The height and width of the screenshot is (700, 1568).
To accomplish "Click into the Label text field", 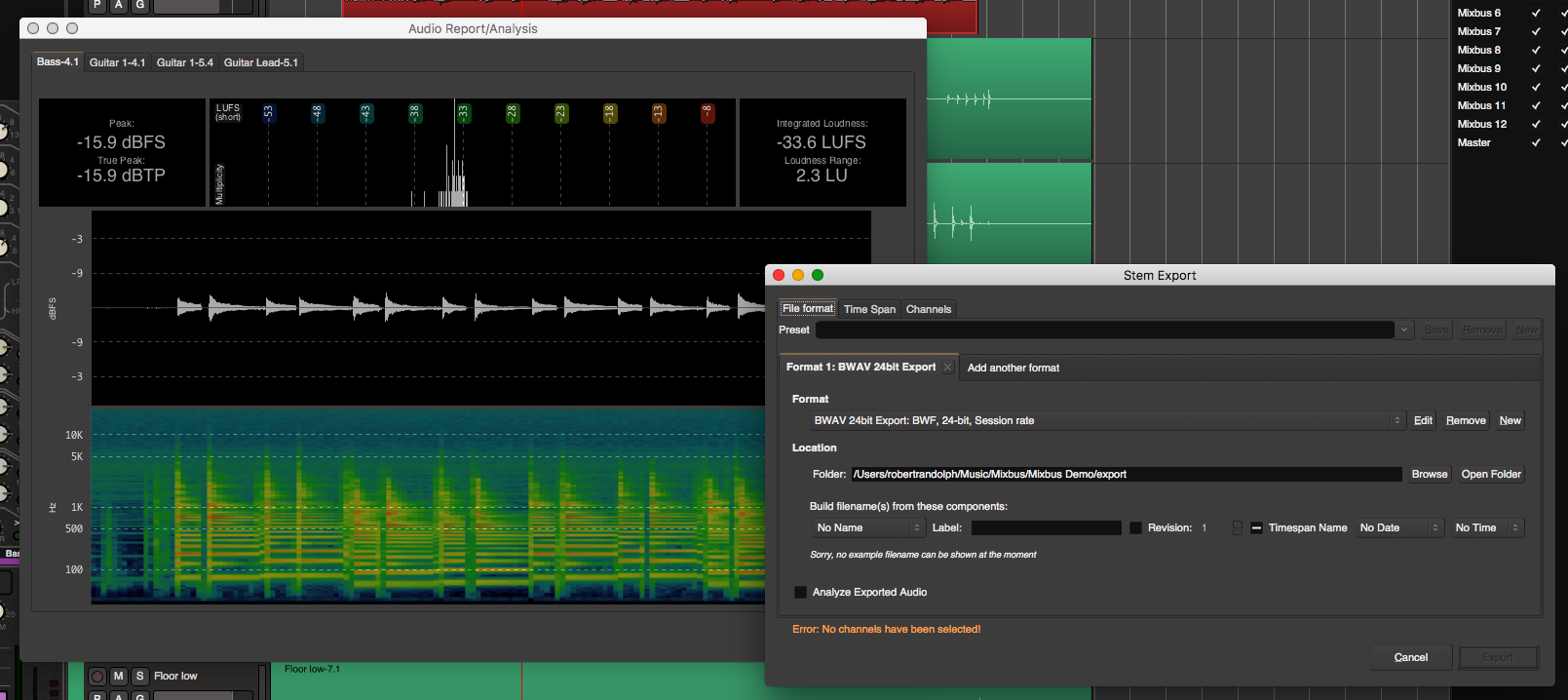I will [x=1046, y=527].
